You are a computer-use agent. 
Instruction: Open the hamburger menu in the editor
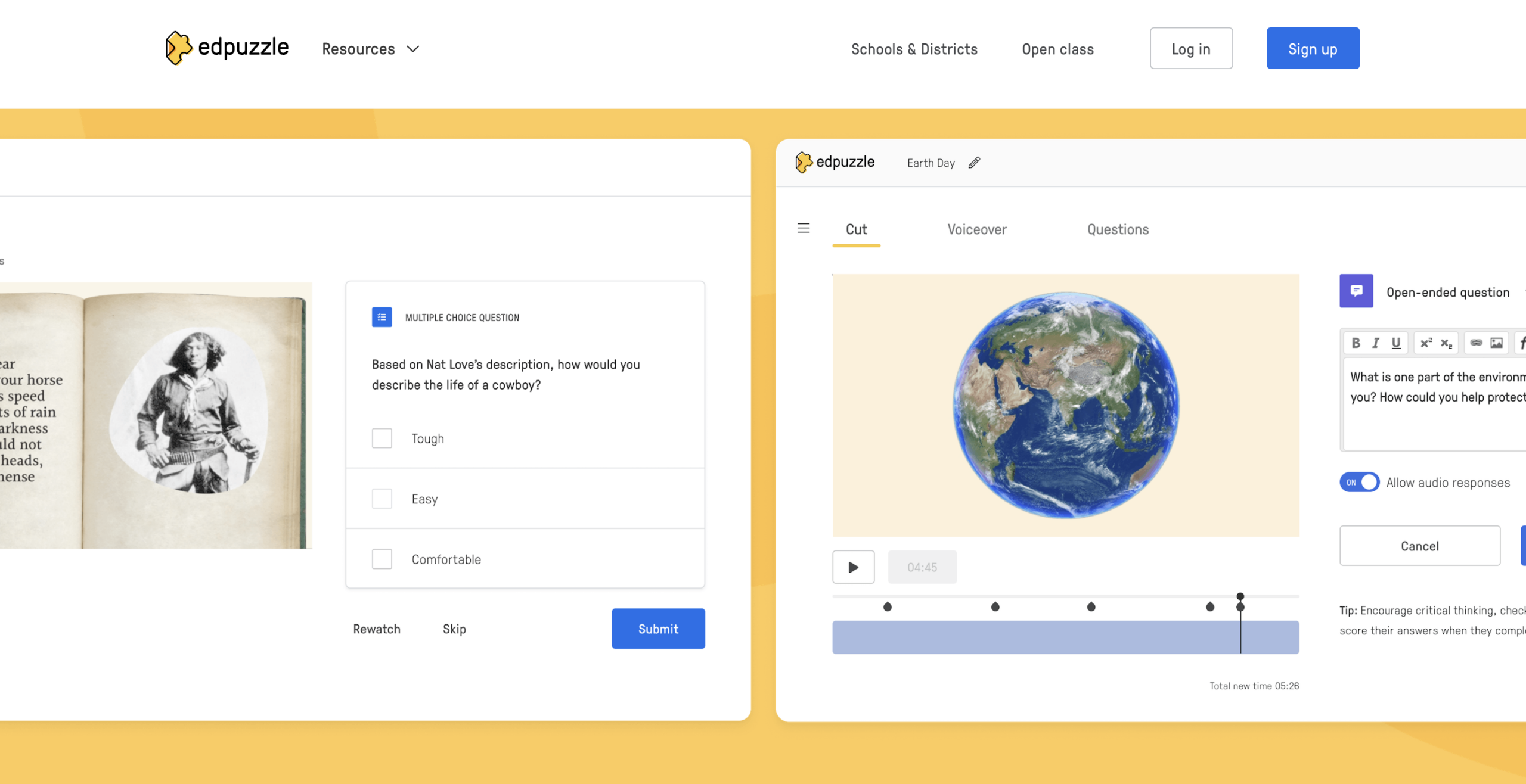tap(804, 228)
